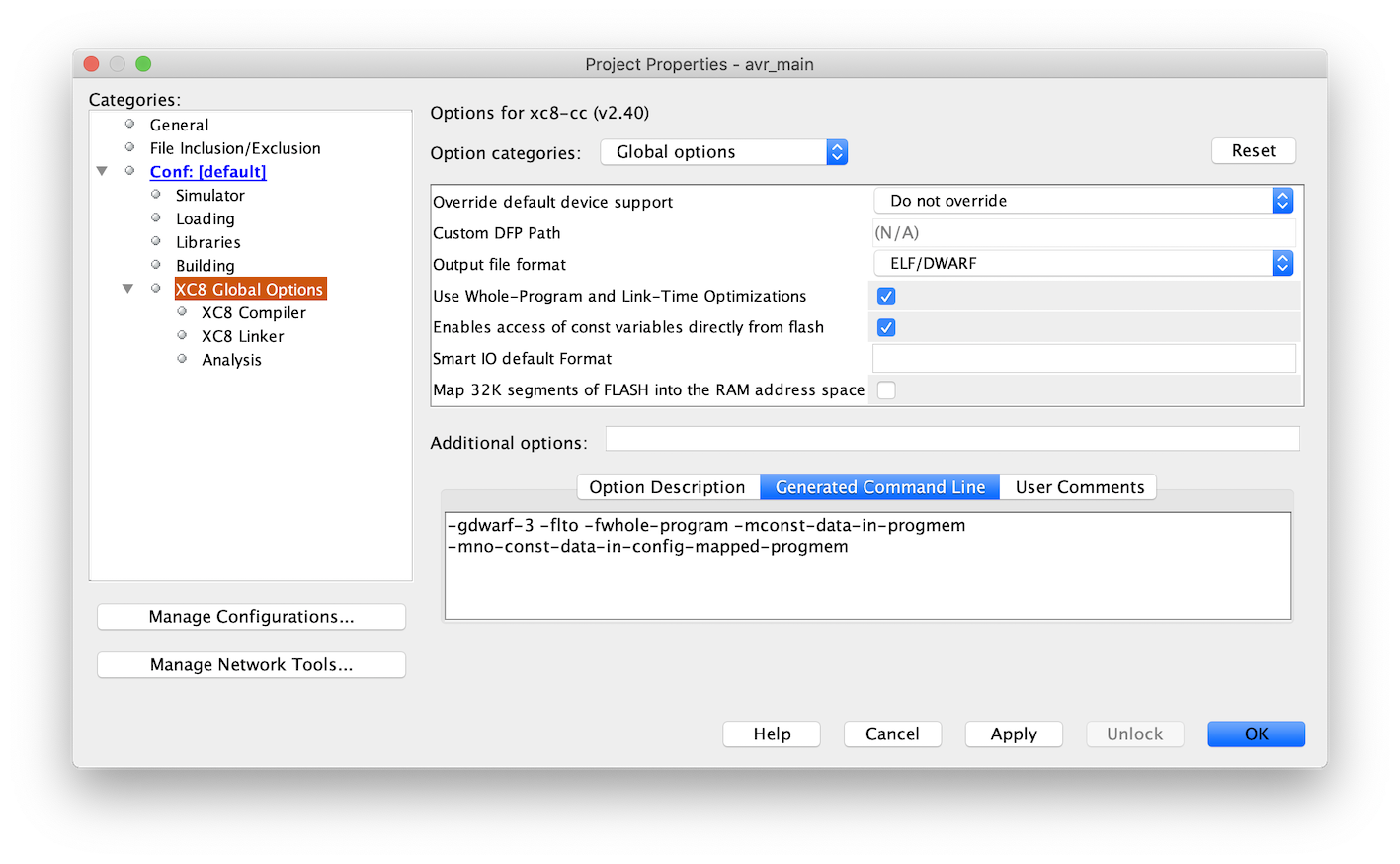The width and height of the screenshot is (1400, 864).
Task: Click the Conf: [default] link
Action: (x=207, y=172)
